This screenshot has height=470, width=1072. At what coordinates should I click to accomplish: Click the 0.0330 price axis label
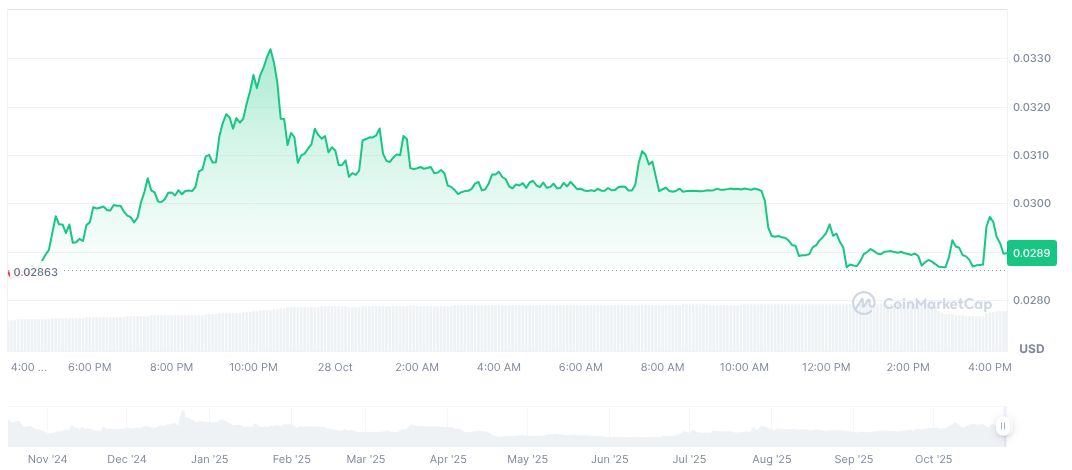point(1031,59)
